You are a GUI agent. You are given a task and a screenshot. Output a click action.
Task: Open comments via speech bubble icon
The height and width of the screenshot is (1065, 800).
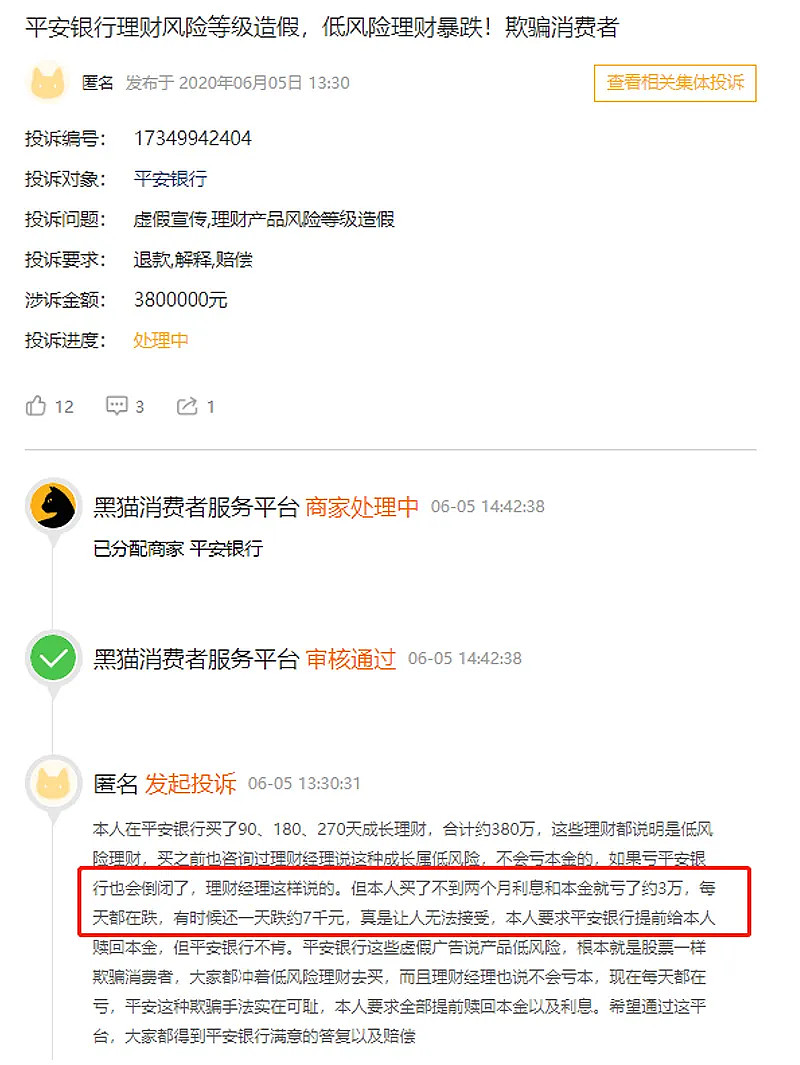click(x=117, y=405)
